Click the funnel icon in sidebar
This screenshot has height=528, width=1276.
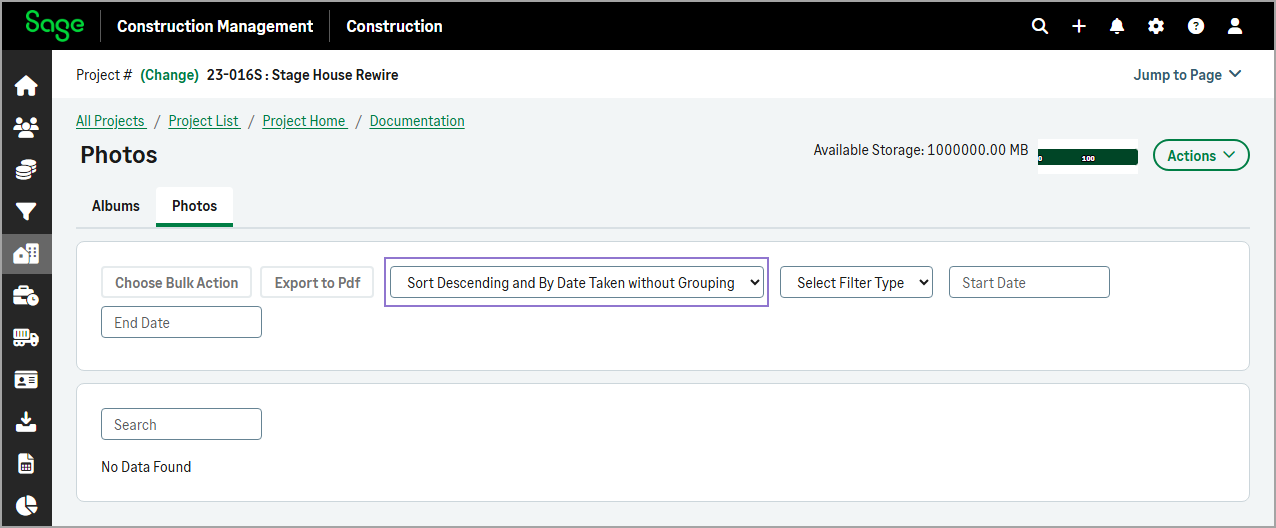[x=26, y=212]
